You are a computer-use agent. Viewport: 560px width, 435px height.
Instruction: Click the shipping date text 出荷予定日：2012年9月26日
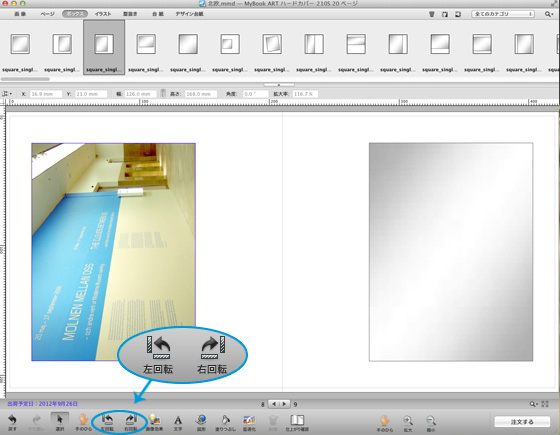(42, 404)
